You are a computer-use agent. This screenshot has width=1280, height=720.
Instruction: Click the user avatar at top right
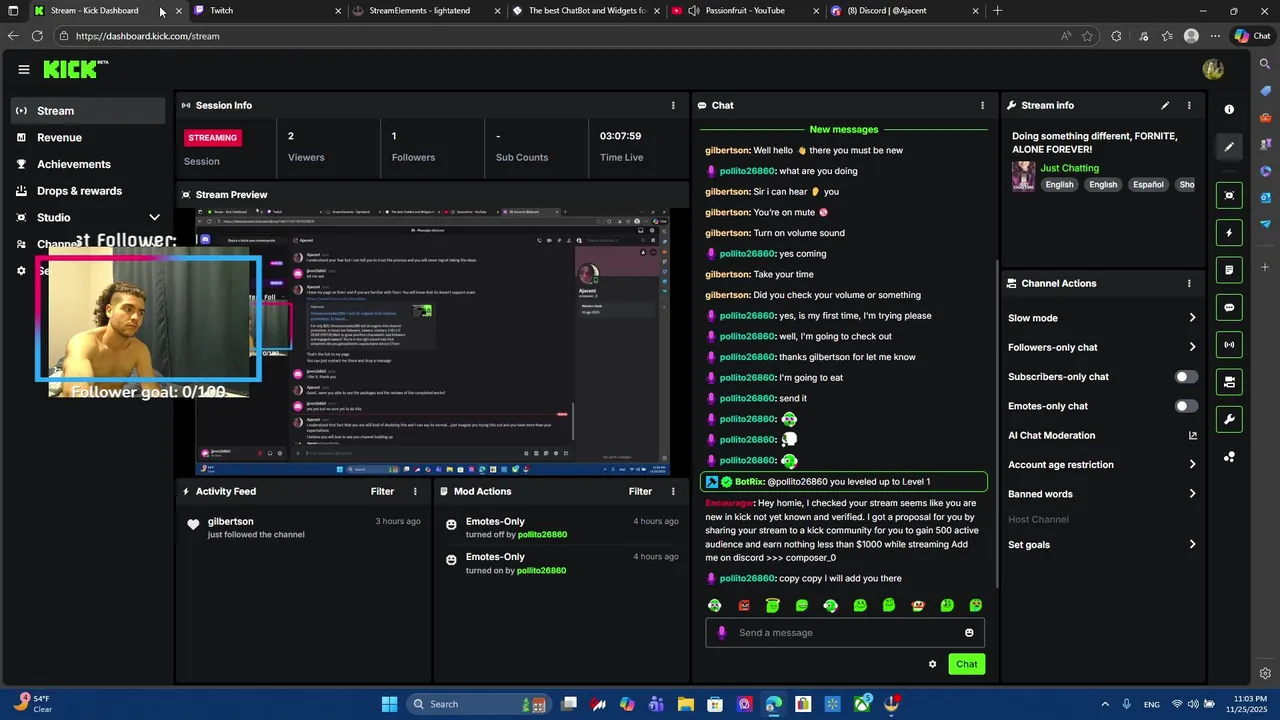point(1213,69)
